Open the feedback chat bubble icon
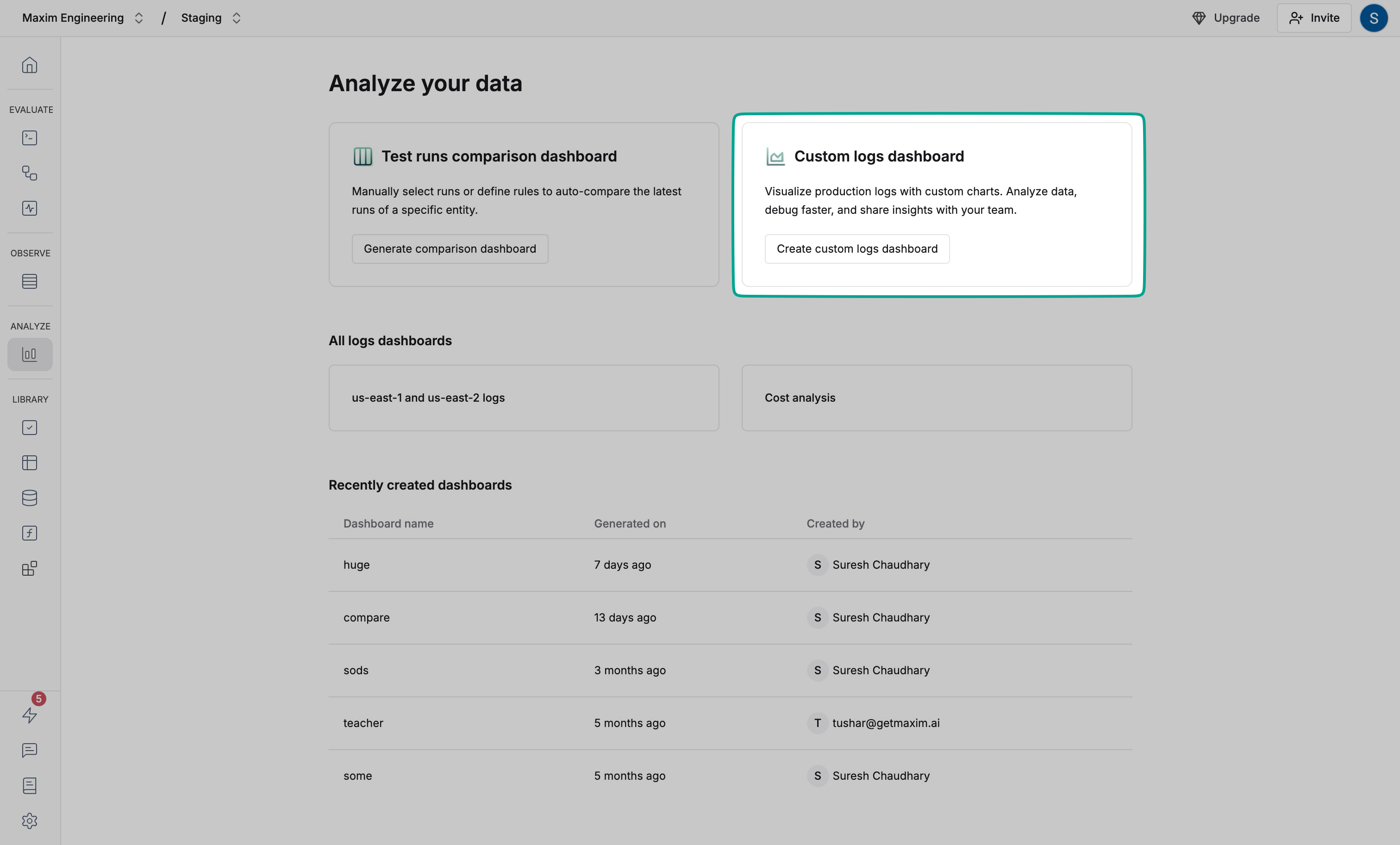The height and width of the screenshot is (845, 1400). (x=30, y=750)
